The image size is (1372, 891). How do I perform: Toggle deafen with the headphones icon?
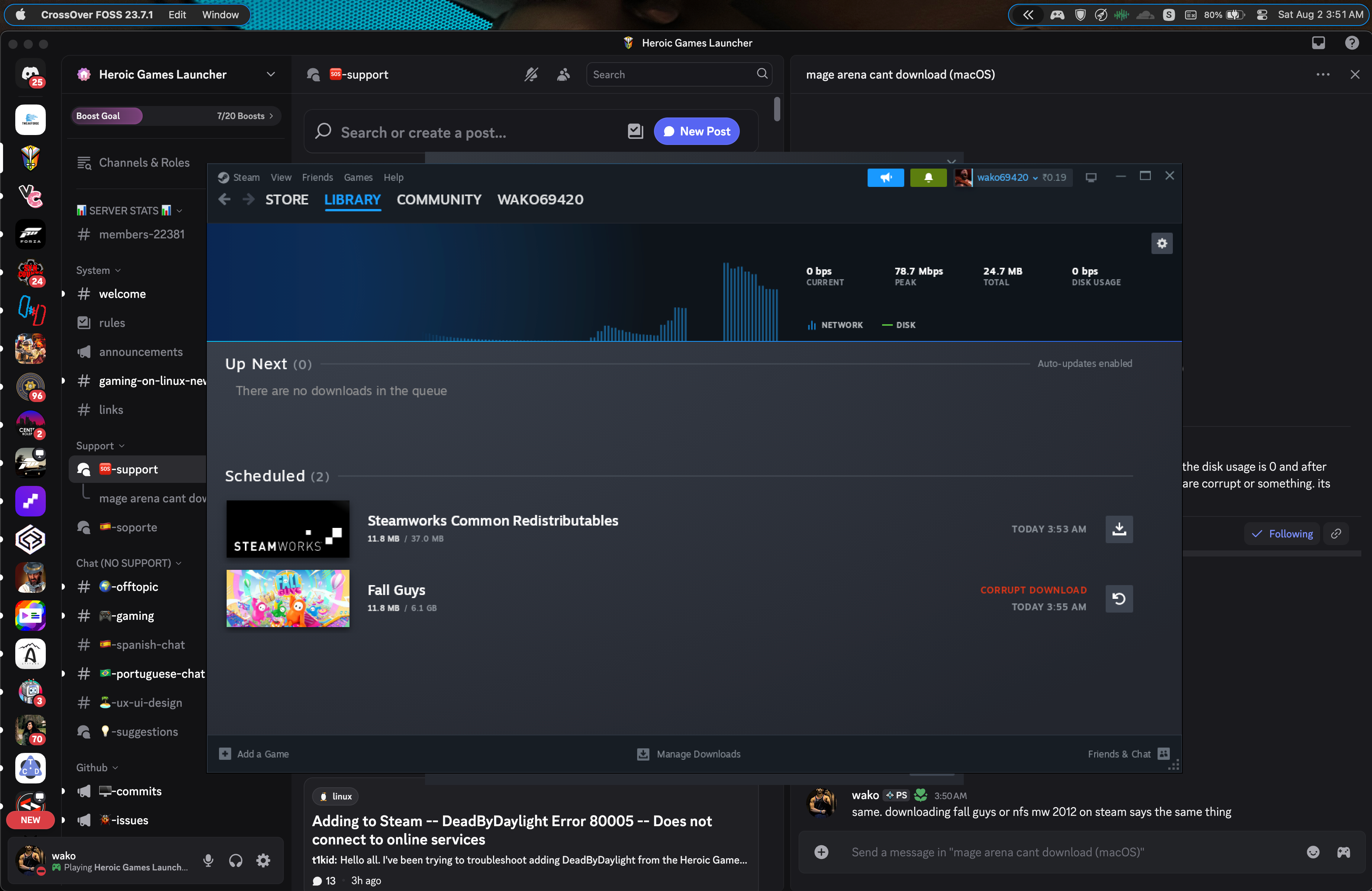[236, 860]
